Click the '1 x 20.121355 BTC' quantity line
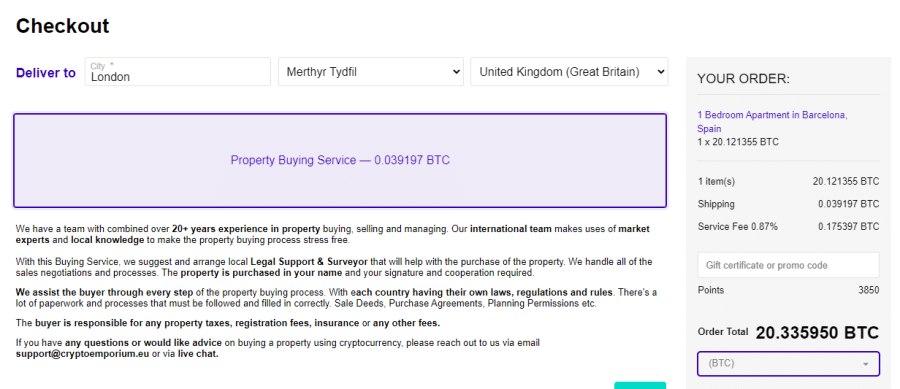900x389 pixels. tap(738, 142)
